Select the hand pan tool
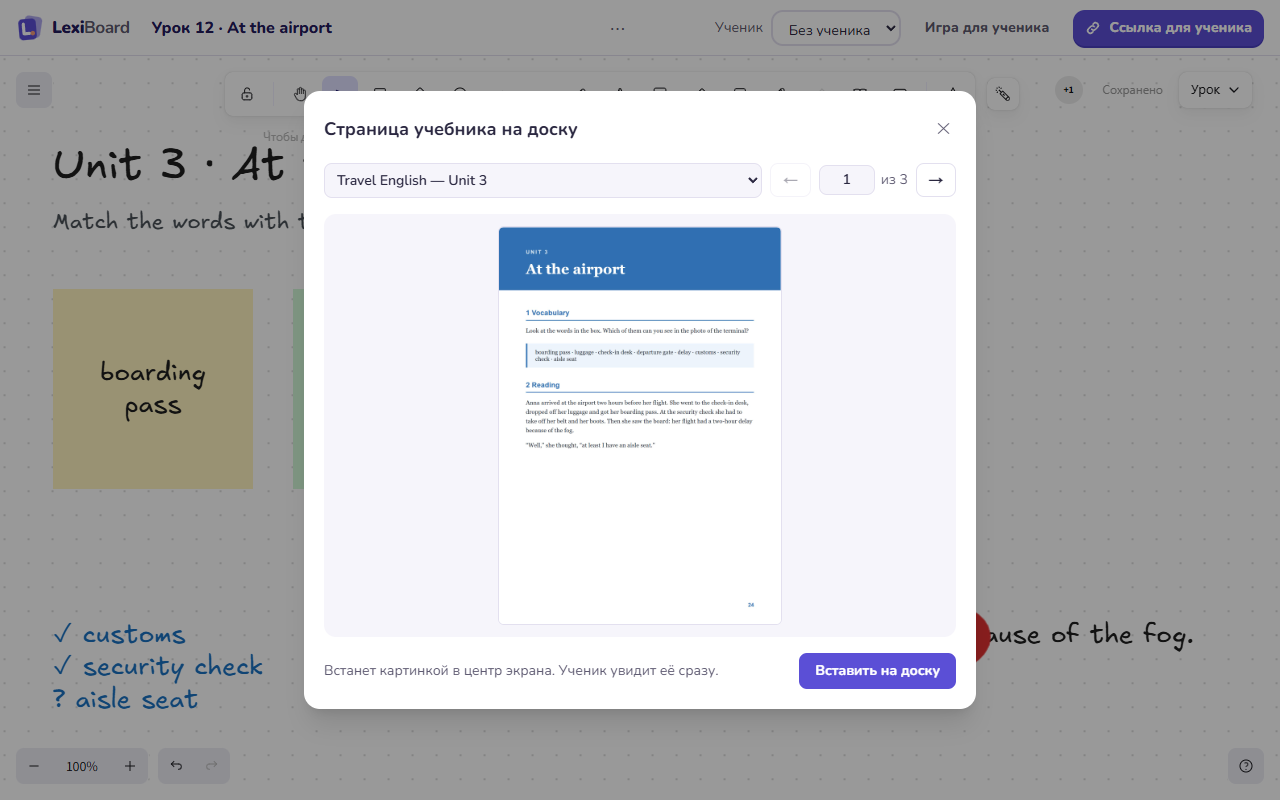 pos(300,94)
